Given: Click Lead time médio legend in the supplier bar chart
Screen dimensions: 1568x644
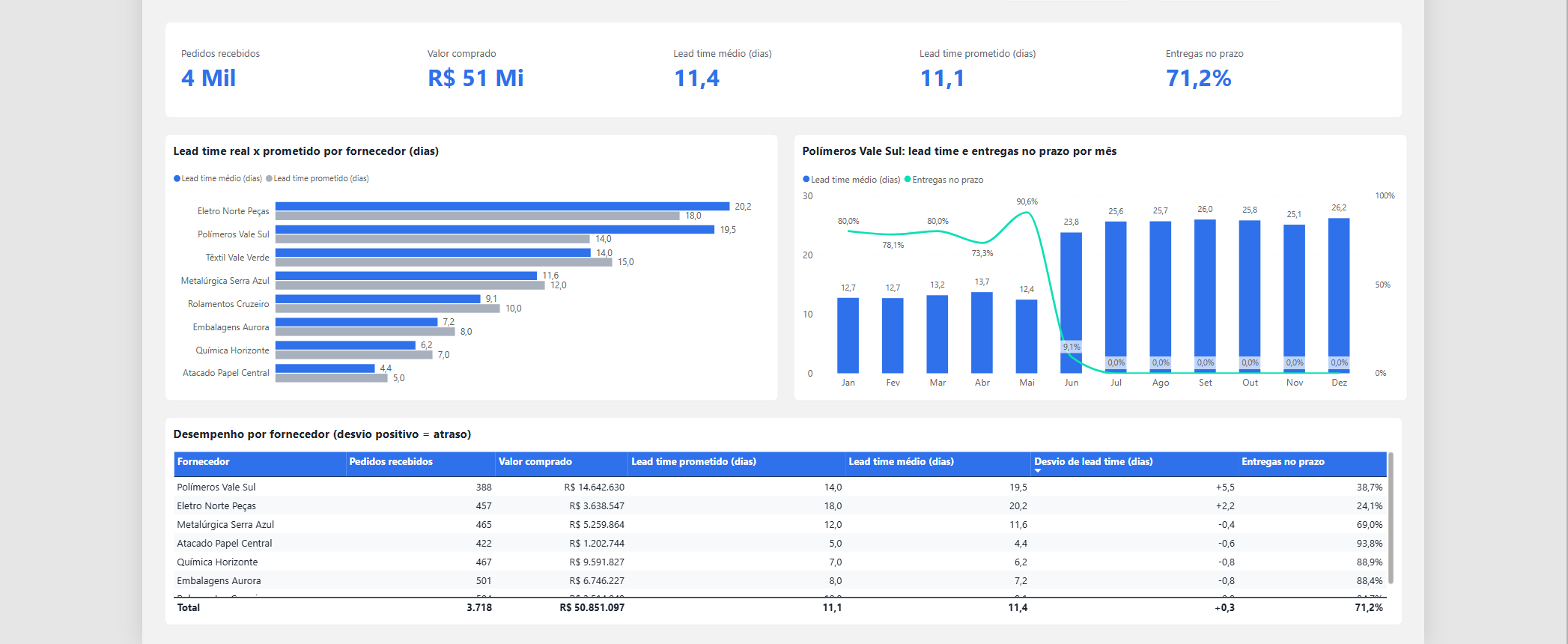Looking at the screenshot, I should pos(218,179).
